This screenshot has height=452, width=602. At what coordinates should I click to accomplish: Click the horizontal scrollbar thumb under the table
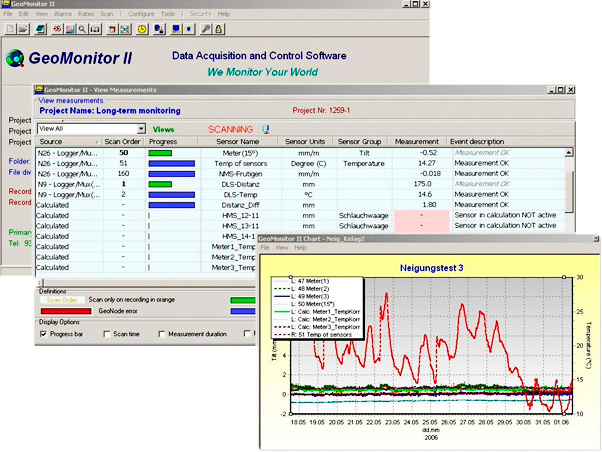point(43,283)
